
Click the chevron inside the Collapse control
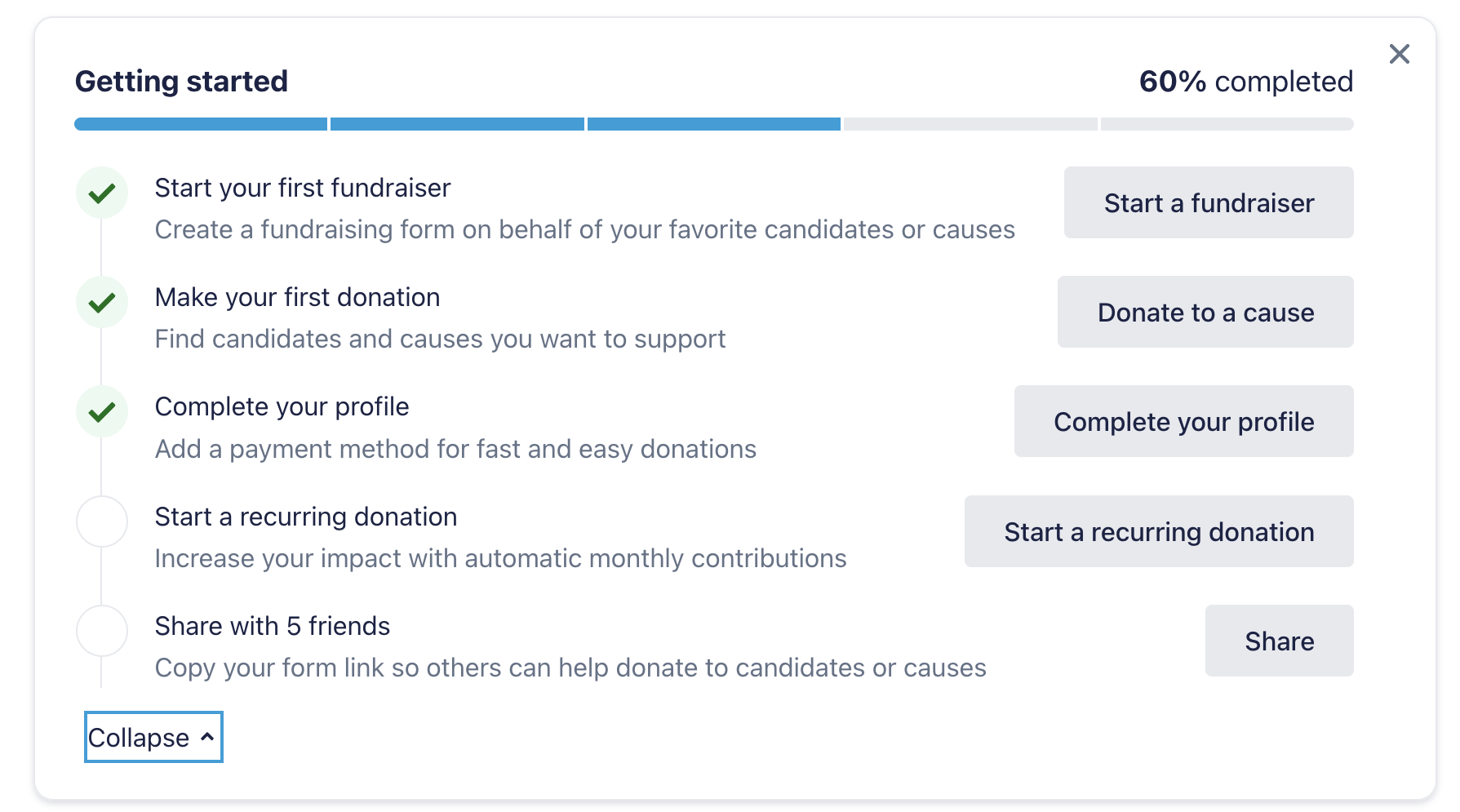click(x=207, y=737)
